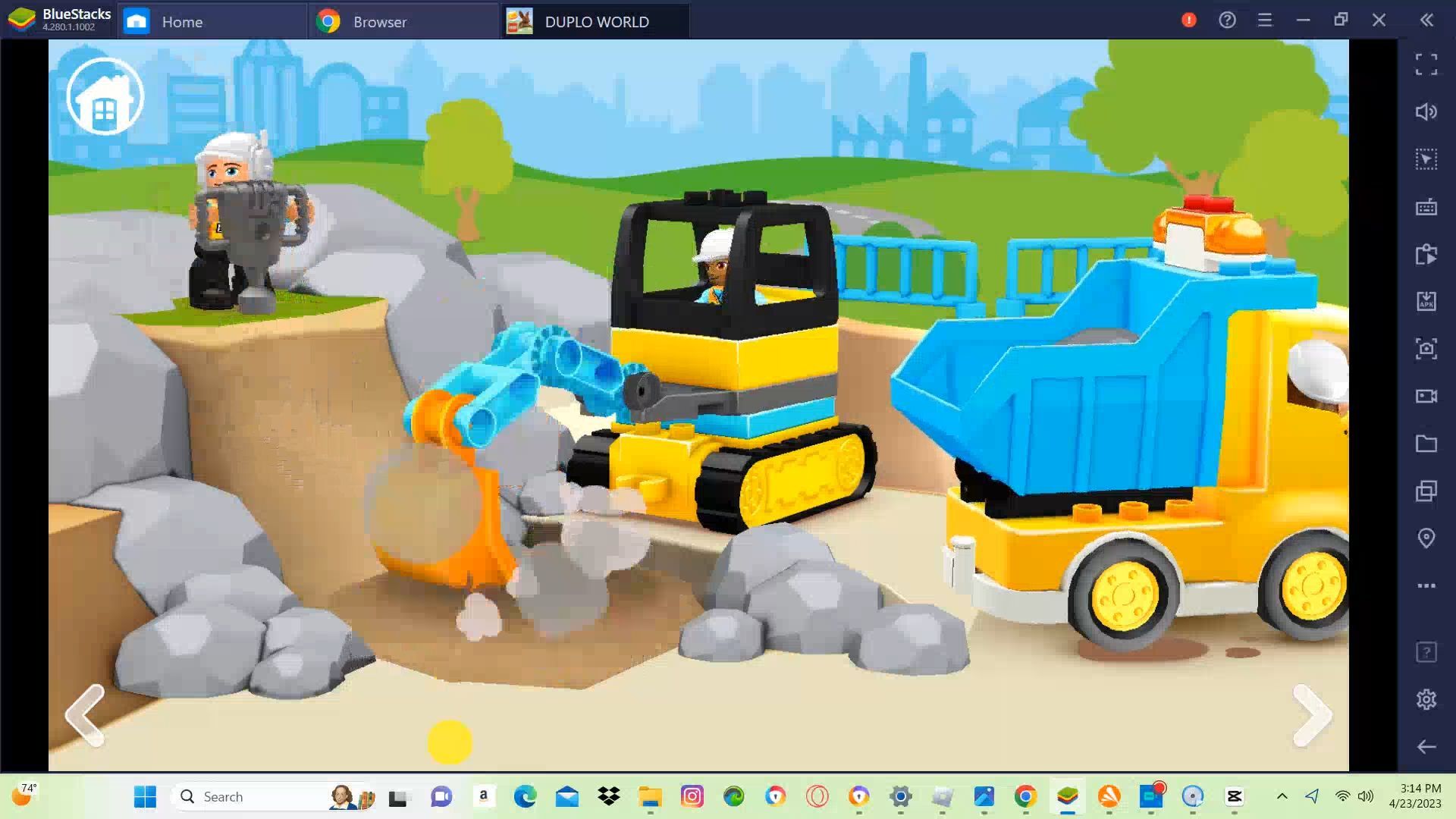Mute BlueStacks volume from sidebar

coord(1426,112)
